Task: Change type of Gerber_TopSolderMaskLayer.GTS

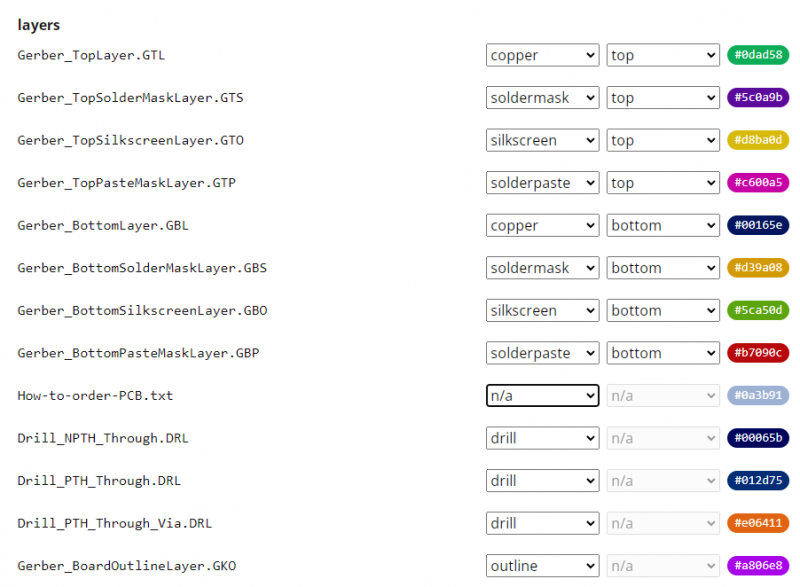Action: click(542, 98)
